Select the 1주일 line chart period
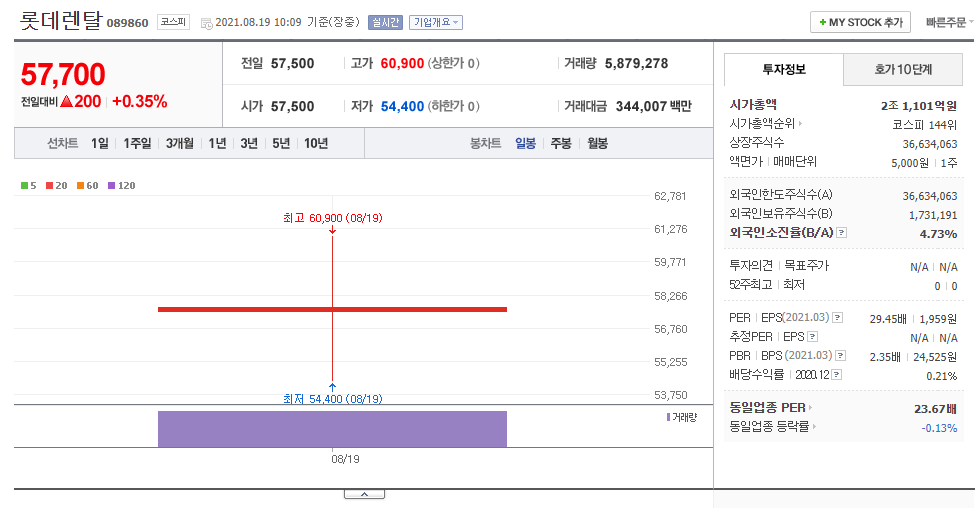 click(x=137, y=143)
